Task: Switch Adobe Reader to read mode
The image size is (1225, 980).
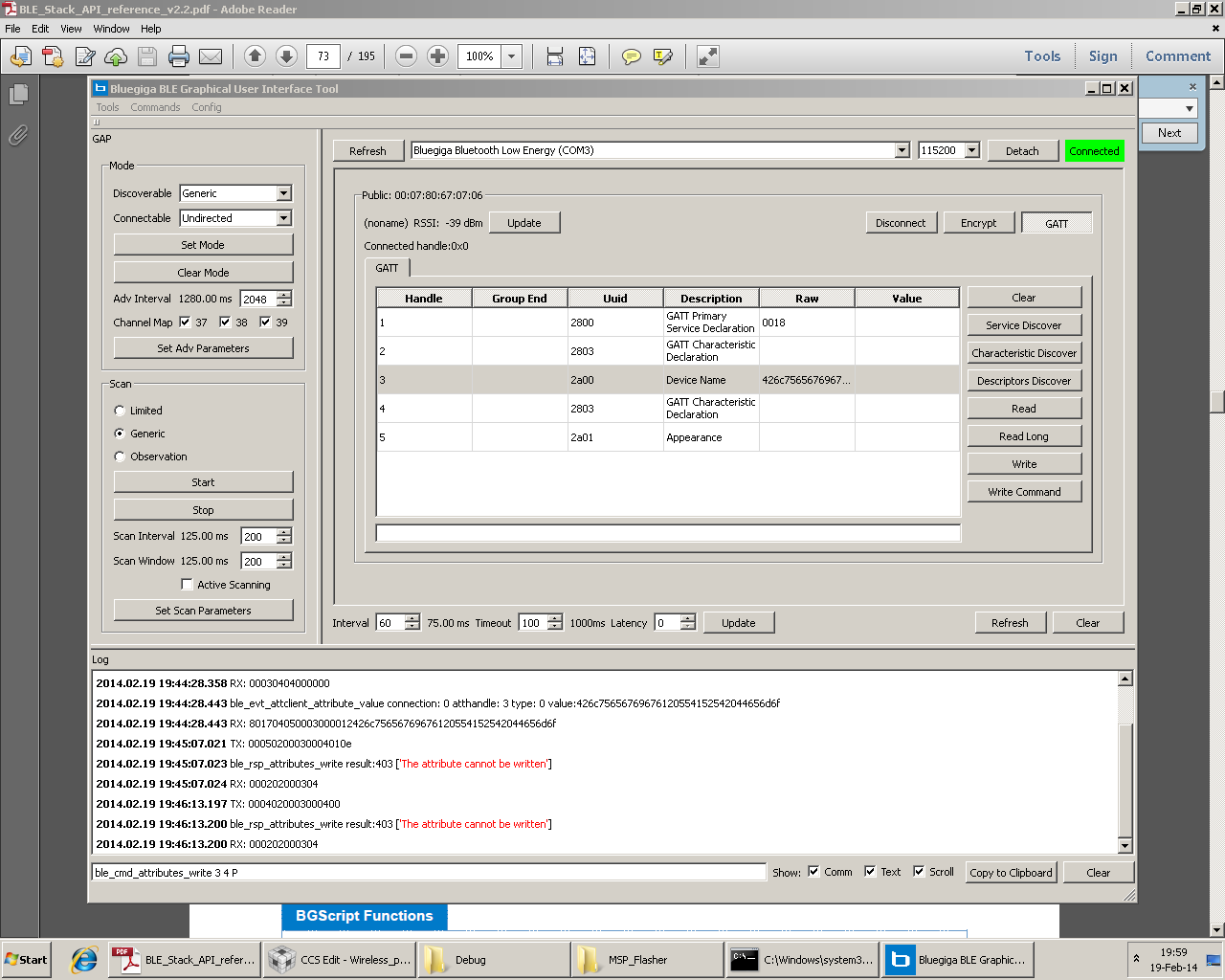Action: click(x=707, y=56)
